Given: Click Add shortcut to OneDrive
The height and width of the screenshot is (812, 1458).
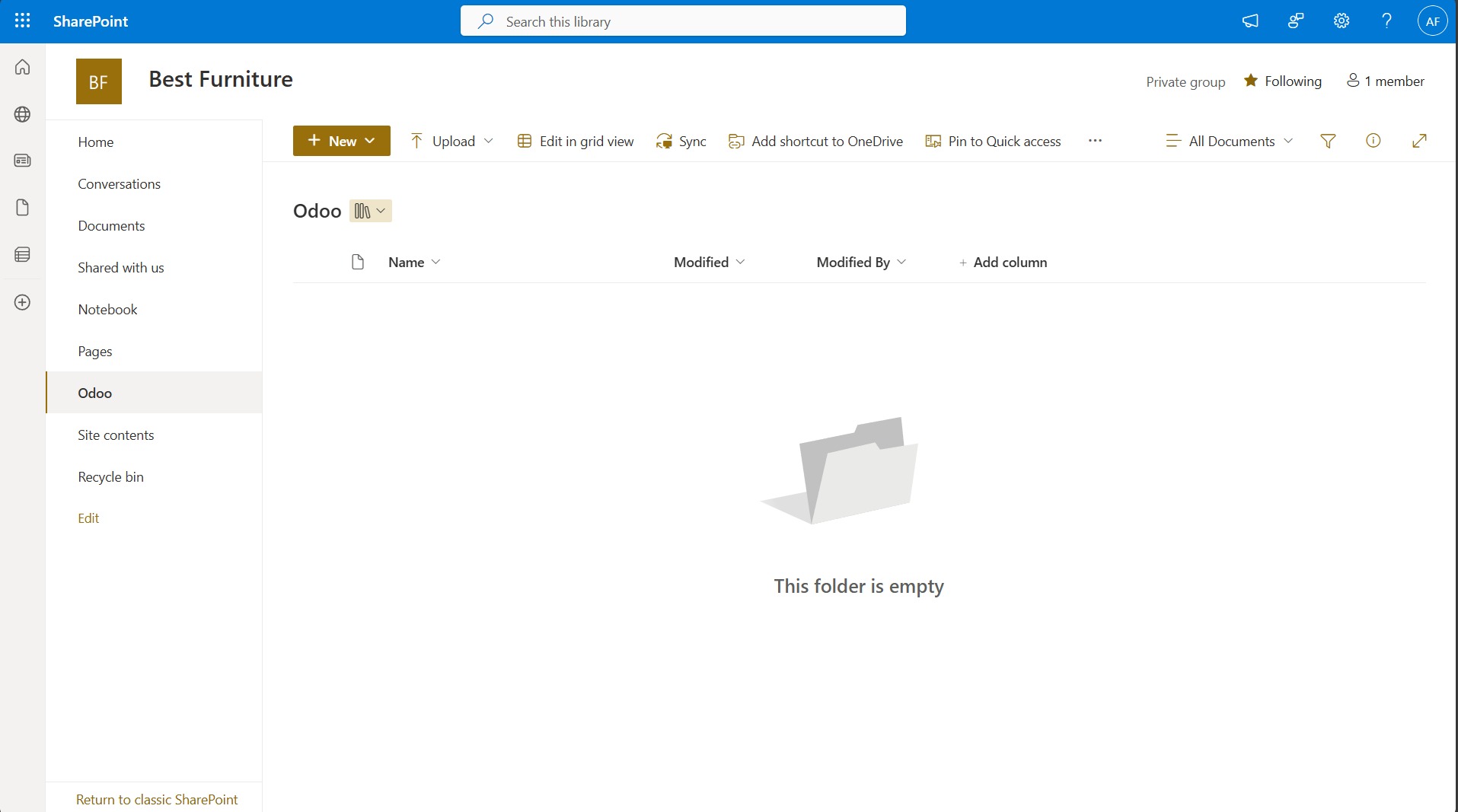Looking at the screenshot, I should [x=815, y=141].
